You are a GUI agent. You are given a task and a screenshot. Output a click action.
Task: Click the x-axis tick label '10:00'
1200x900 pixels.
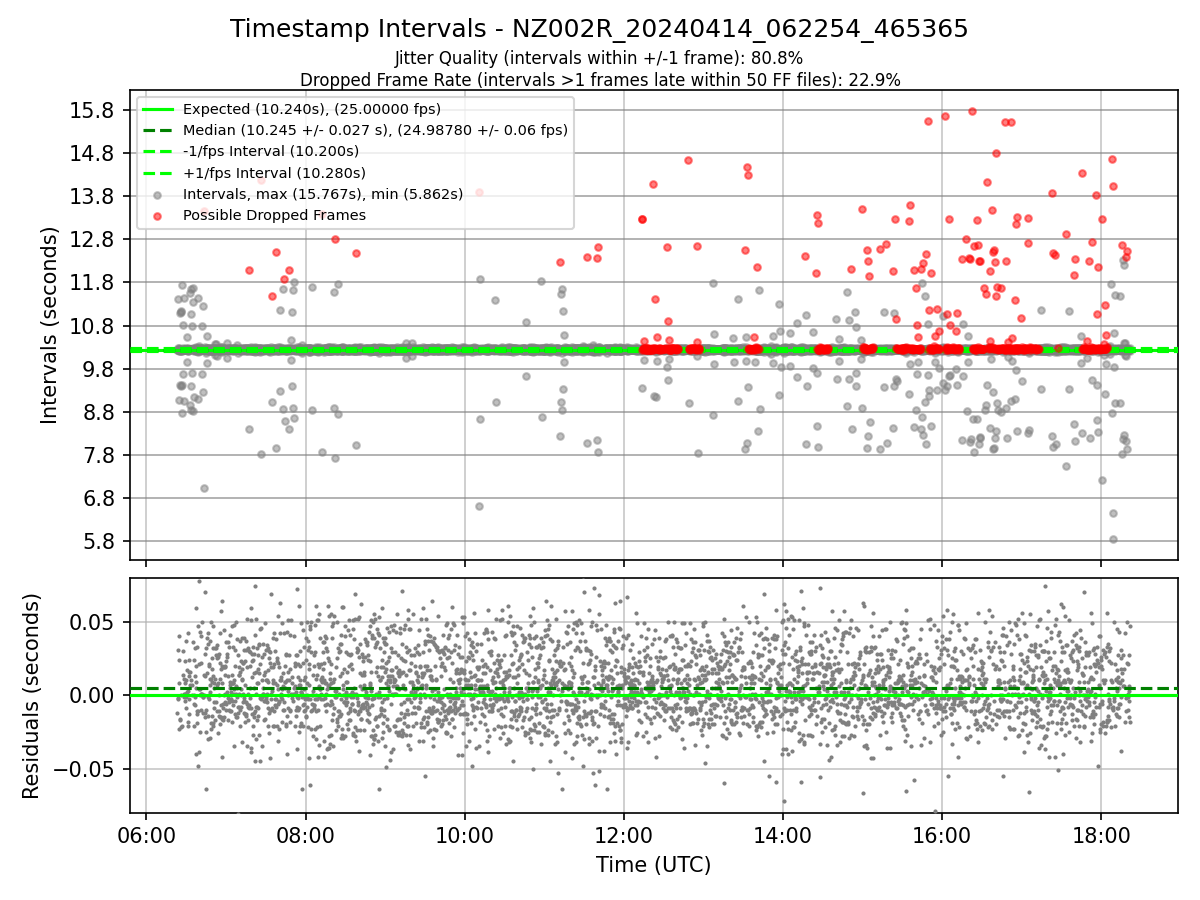(464, 834)
